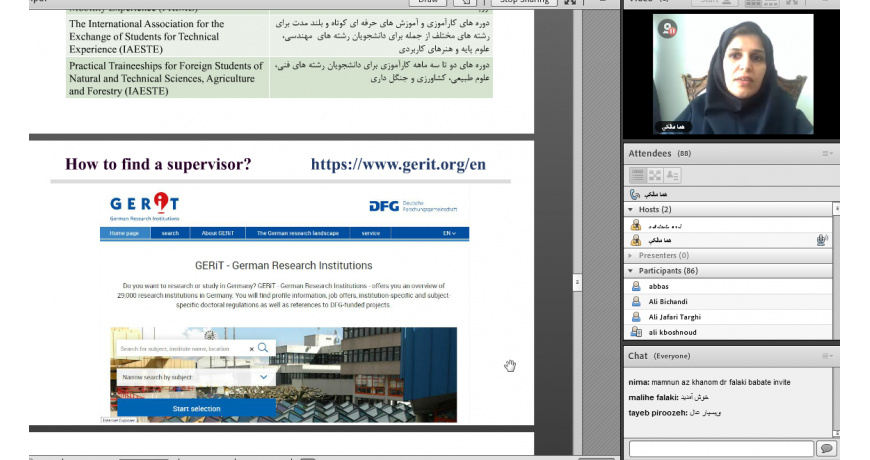Switch Attendees pod to breakout room view
The width and height of the screenshot is (870, 460).
click(x=655, y=175)
